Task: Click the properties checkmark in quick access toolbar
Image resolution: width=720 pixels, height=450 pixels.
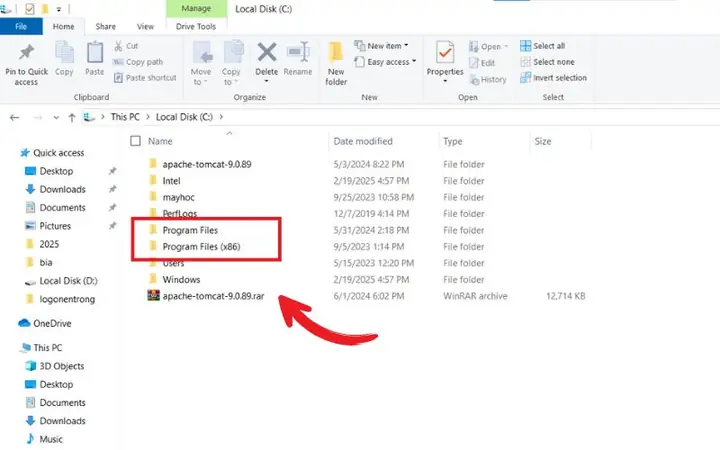Action: pos(29,9)
